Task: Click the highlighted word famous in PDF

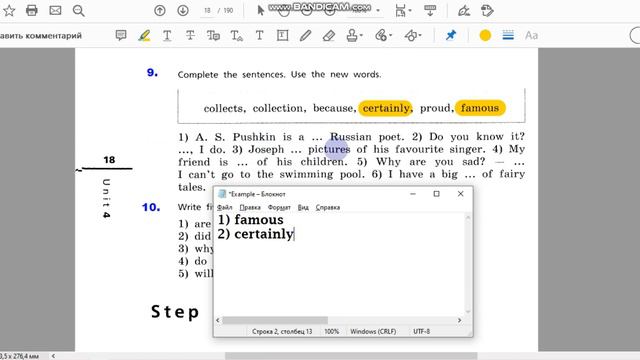Action: tap(480, 108)
